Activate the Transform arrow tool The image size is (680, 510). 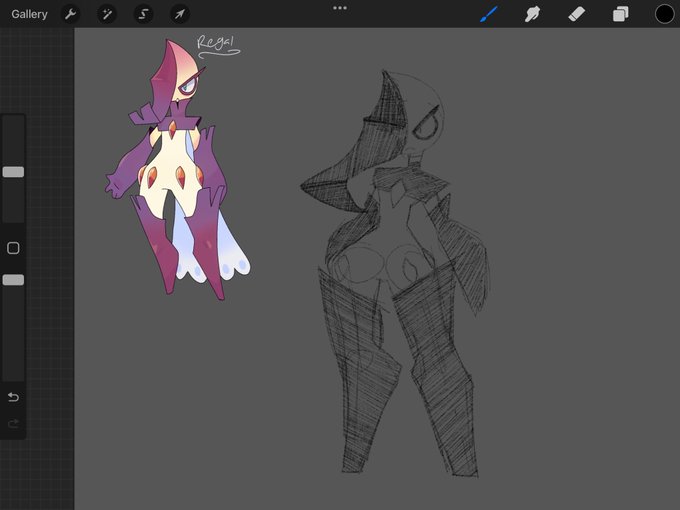tap(180, 14)
